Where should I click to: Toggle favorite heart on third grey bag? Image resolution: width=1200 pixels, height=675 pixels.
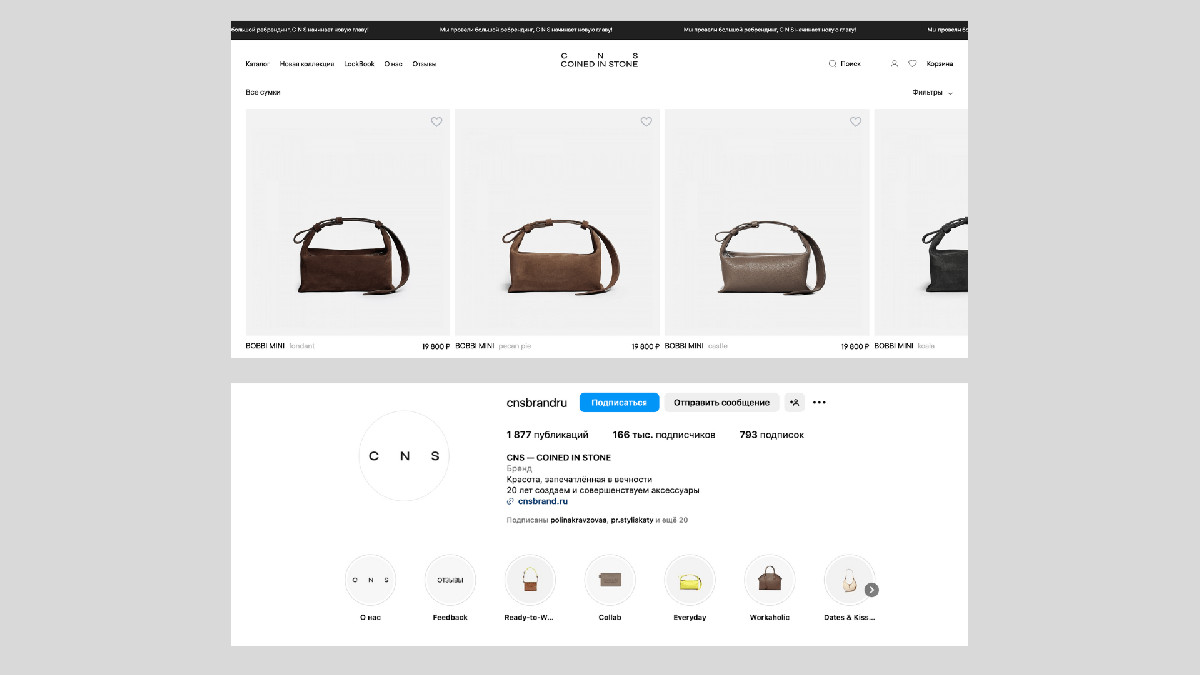[855, 122]
